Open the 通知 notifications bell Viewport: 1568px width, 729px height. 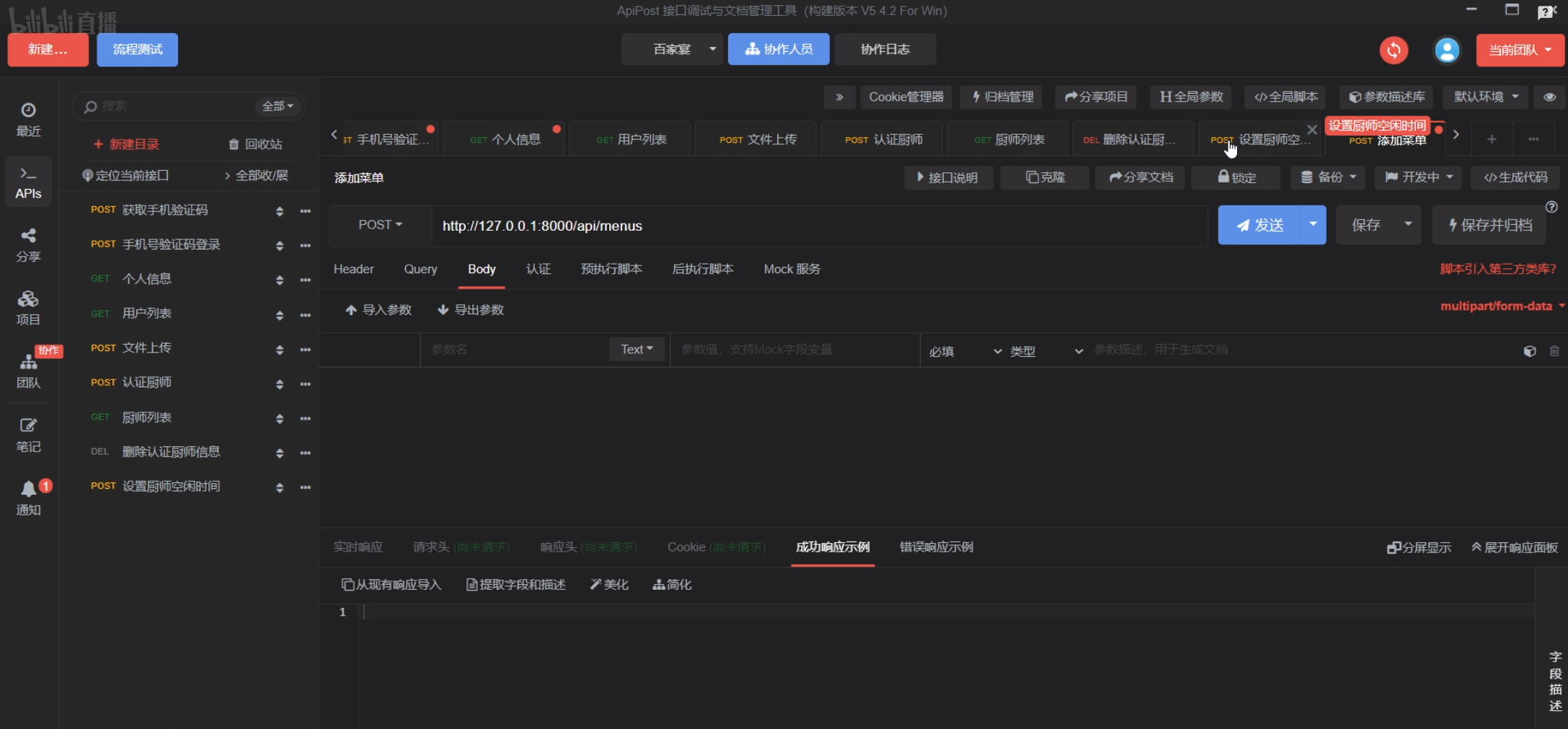(28, 498)
